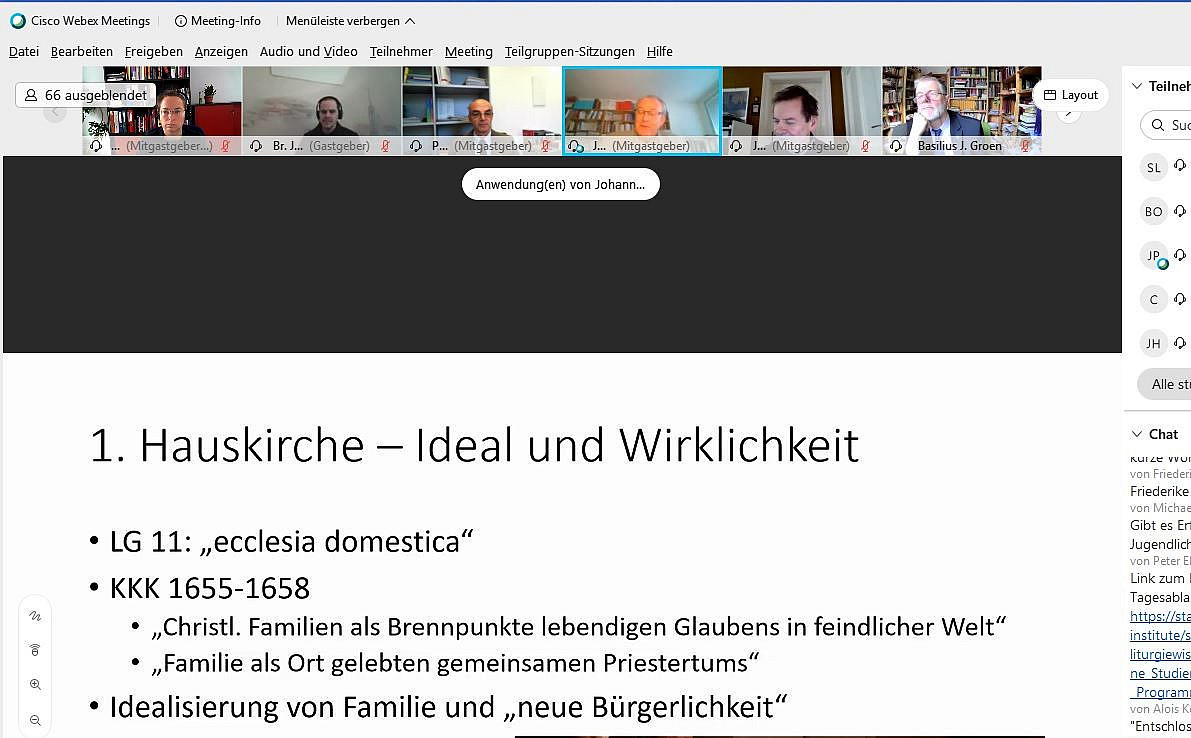The image size is (1191, 738).
Task: Toggle Menüleiste verbergen to hide menu bar
Action: pos(350,21)
